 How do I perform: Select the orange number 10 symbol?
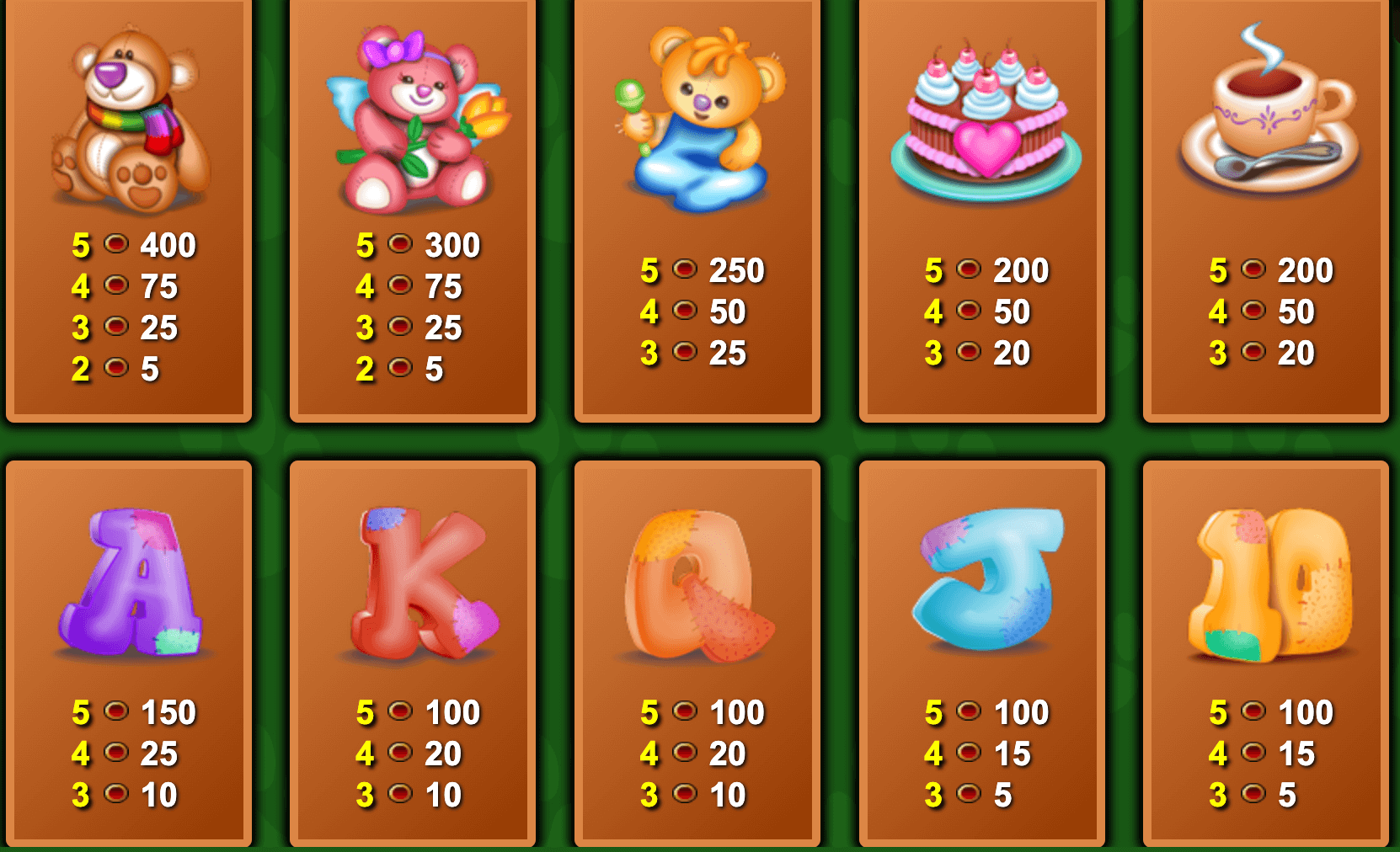[x=1270, y=585]
